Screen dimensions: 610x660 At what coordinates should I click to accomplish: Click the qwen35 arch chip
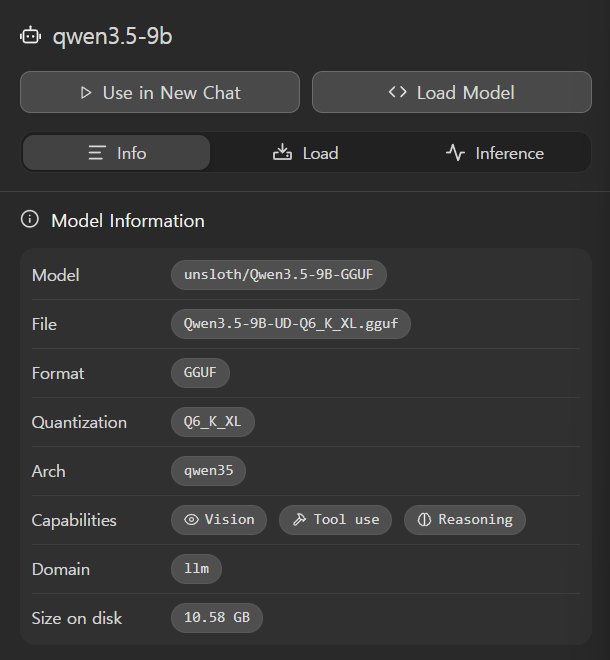208,471
